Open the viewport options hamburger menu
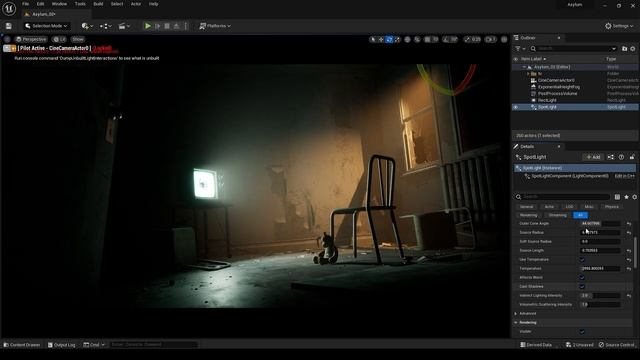 (7, 39)
